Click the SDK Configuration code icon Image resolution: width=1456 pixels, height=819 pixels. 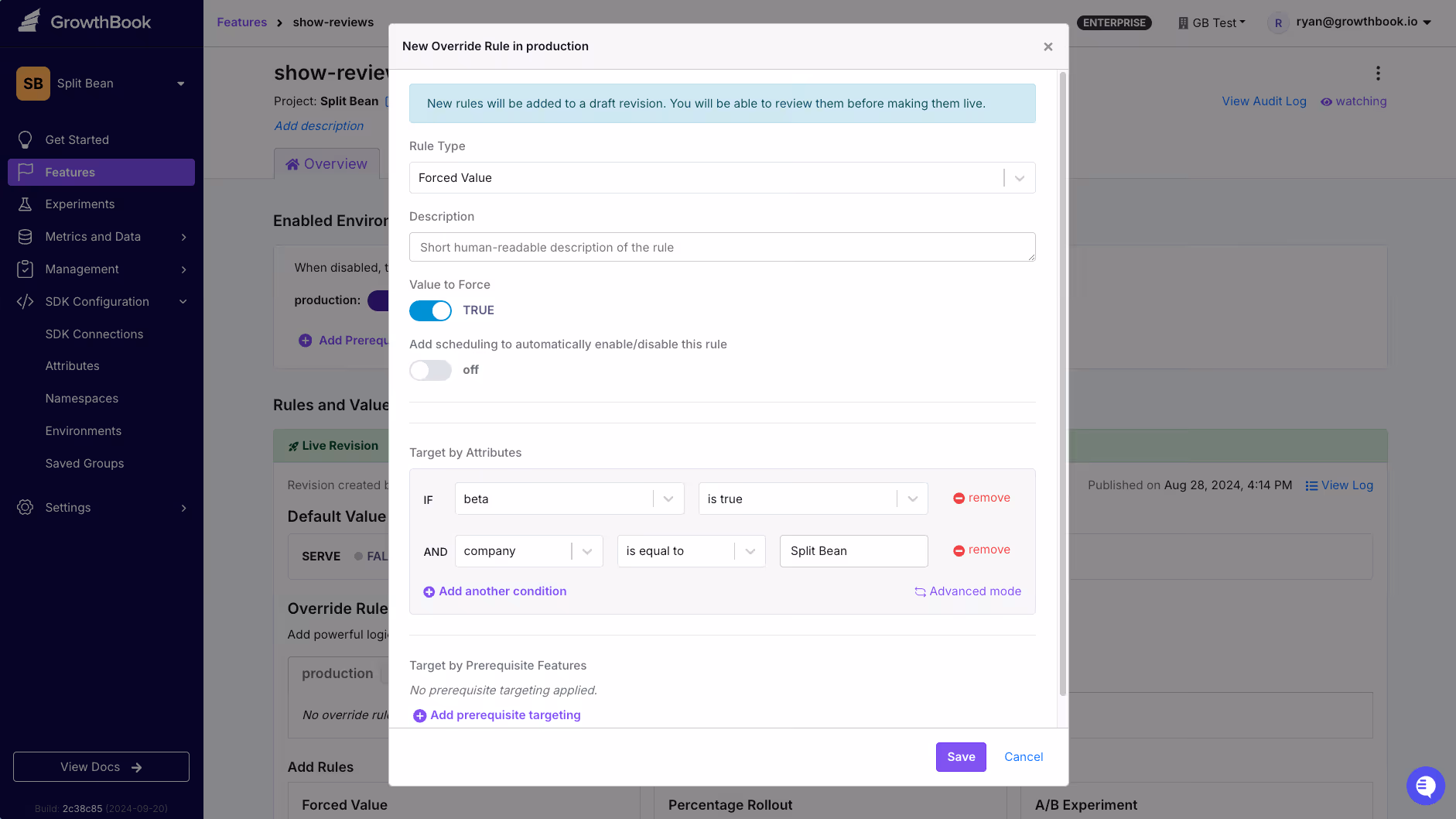pos(26,301)
